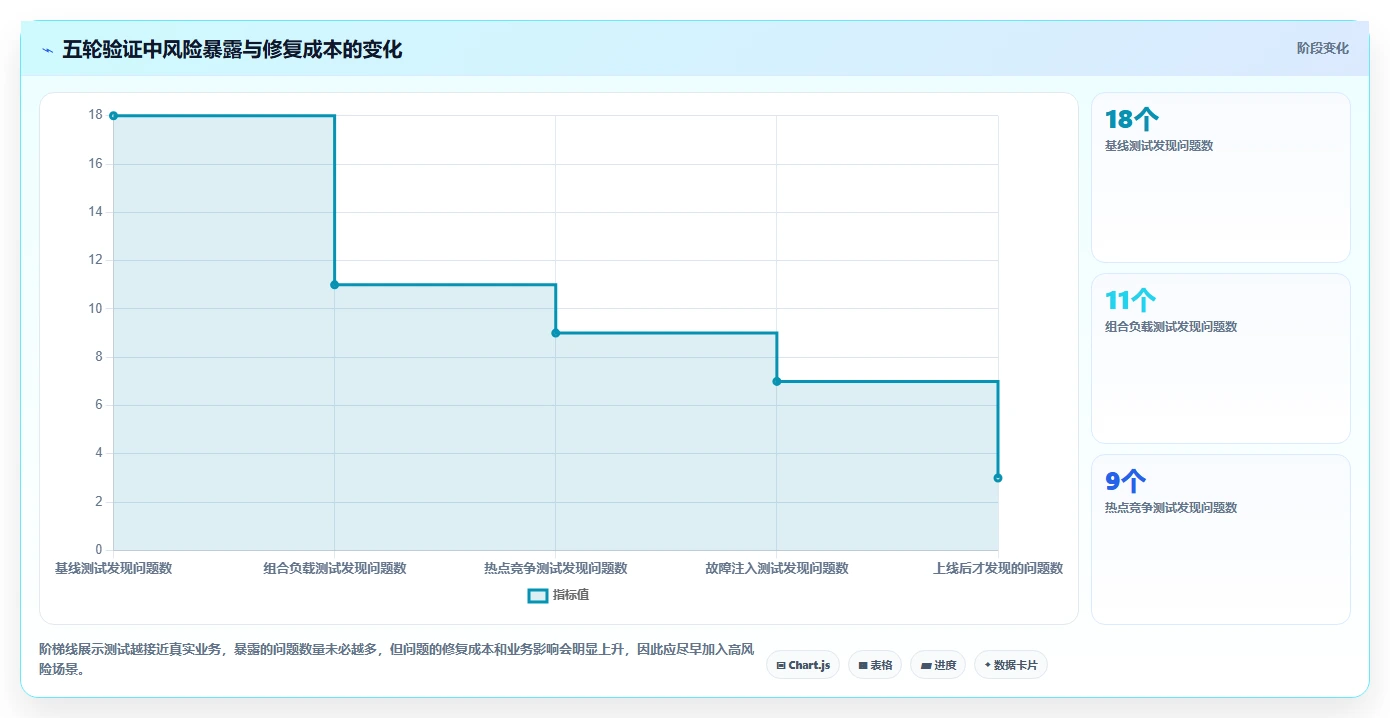Click the data point at value 11
This screenshot has width=1390, height=718.
(x=334, y=285)
